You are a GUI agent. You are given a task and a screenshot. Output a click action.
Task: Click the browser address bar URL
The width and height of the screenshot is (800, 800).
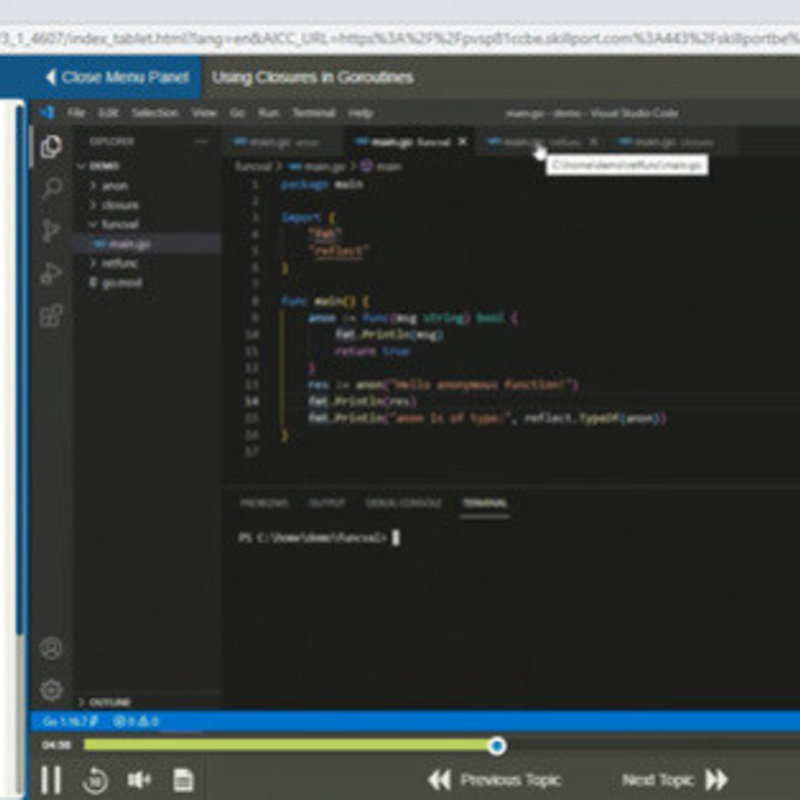[400, 39]
